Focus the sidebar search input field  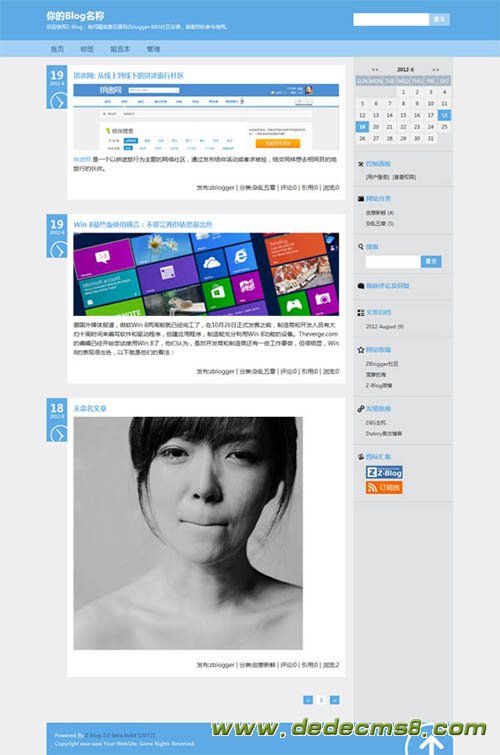point(393,261)
